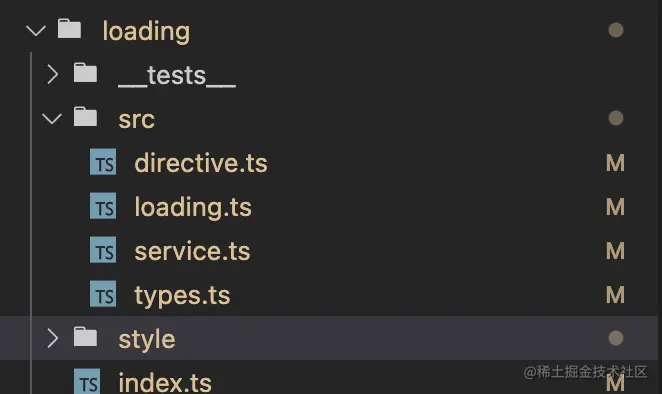The width and height of the screenshot is (662, 394).
Task: Expand the __tests__ folder chevron
Action: pyautogui.click(x=52, y=74)
